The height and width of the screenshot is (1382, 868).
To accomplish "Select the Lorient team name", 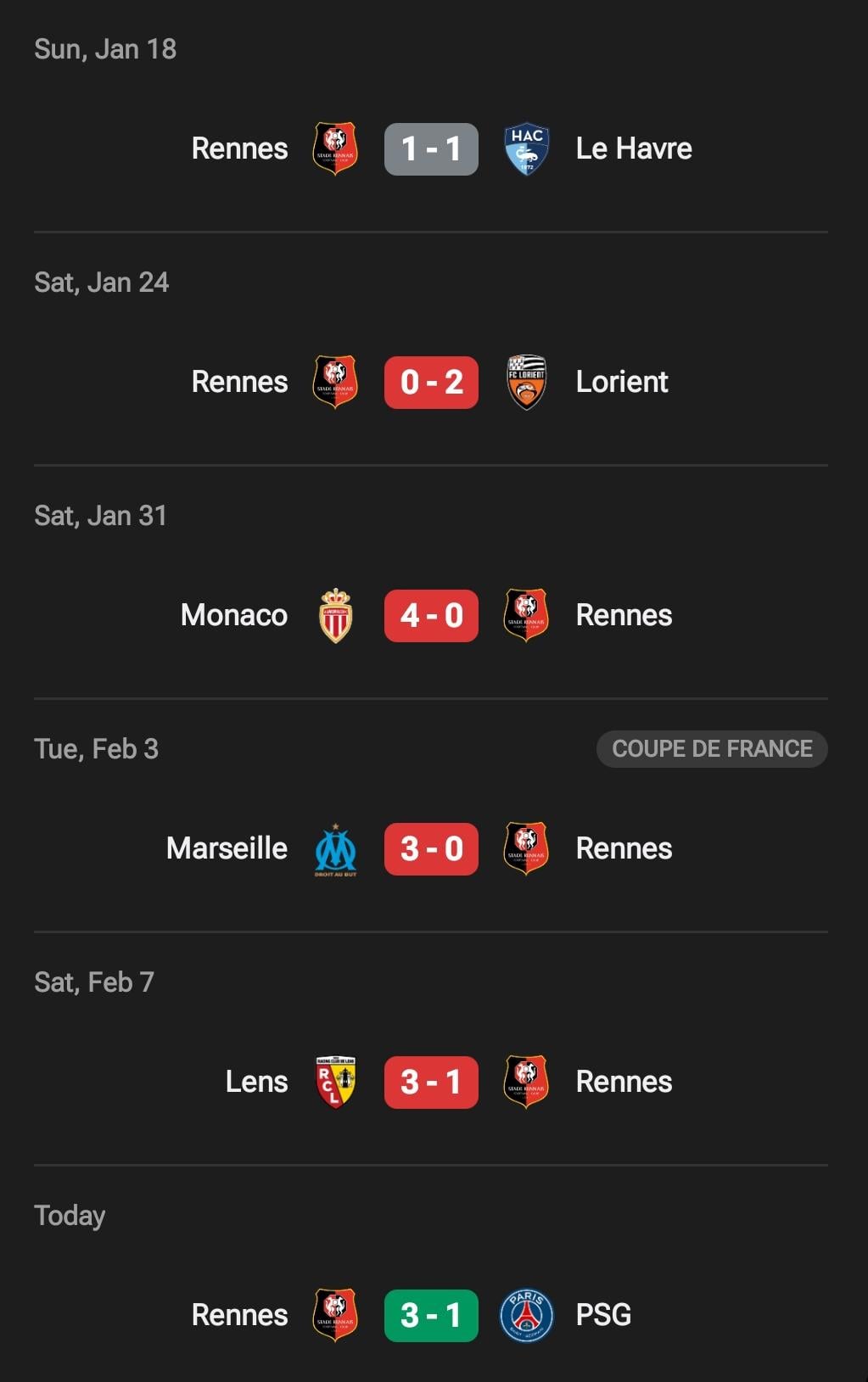I will (622, 383).
